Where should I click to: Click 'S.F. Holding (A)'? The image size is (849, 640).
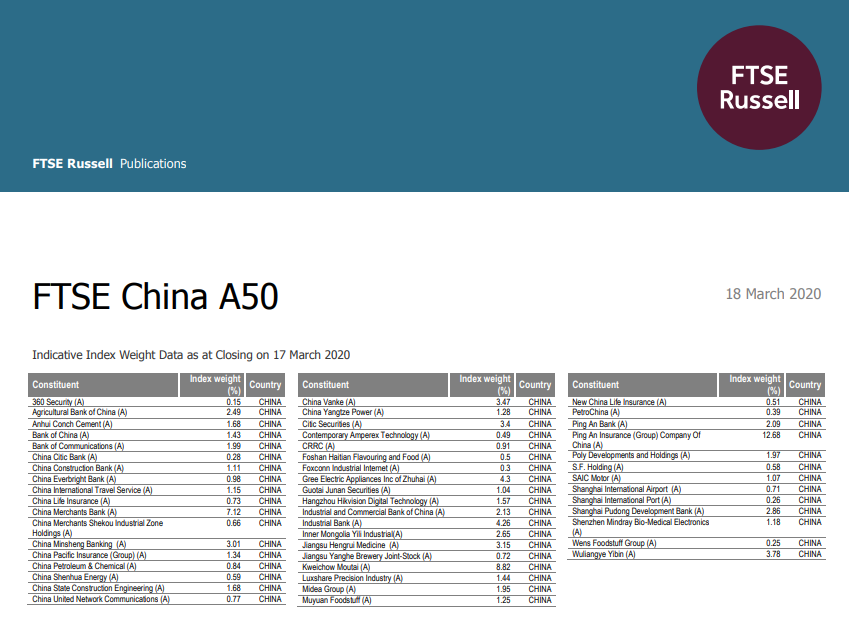pos(598,467)
